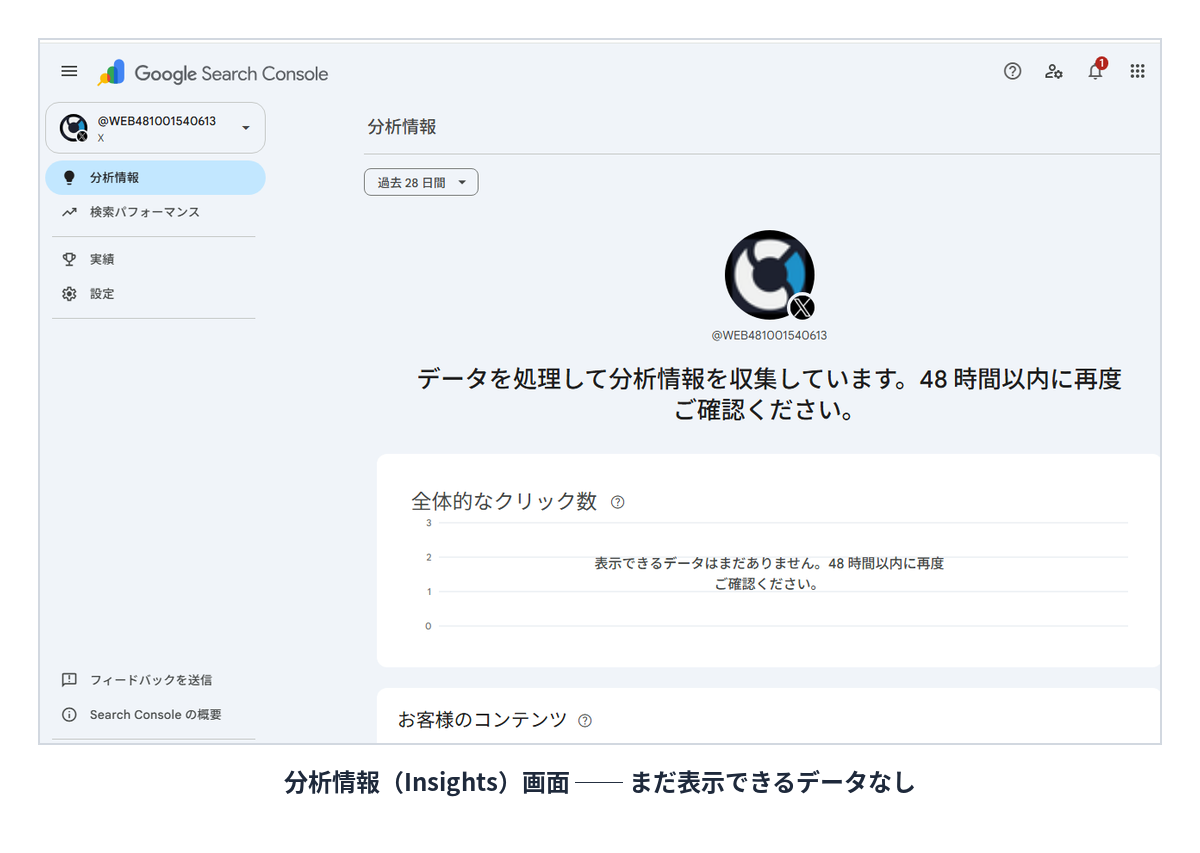Open the hamburger main menu
This screenshot has height=853, width=1200.
coord(69,71)
